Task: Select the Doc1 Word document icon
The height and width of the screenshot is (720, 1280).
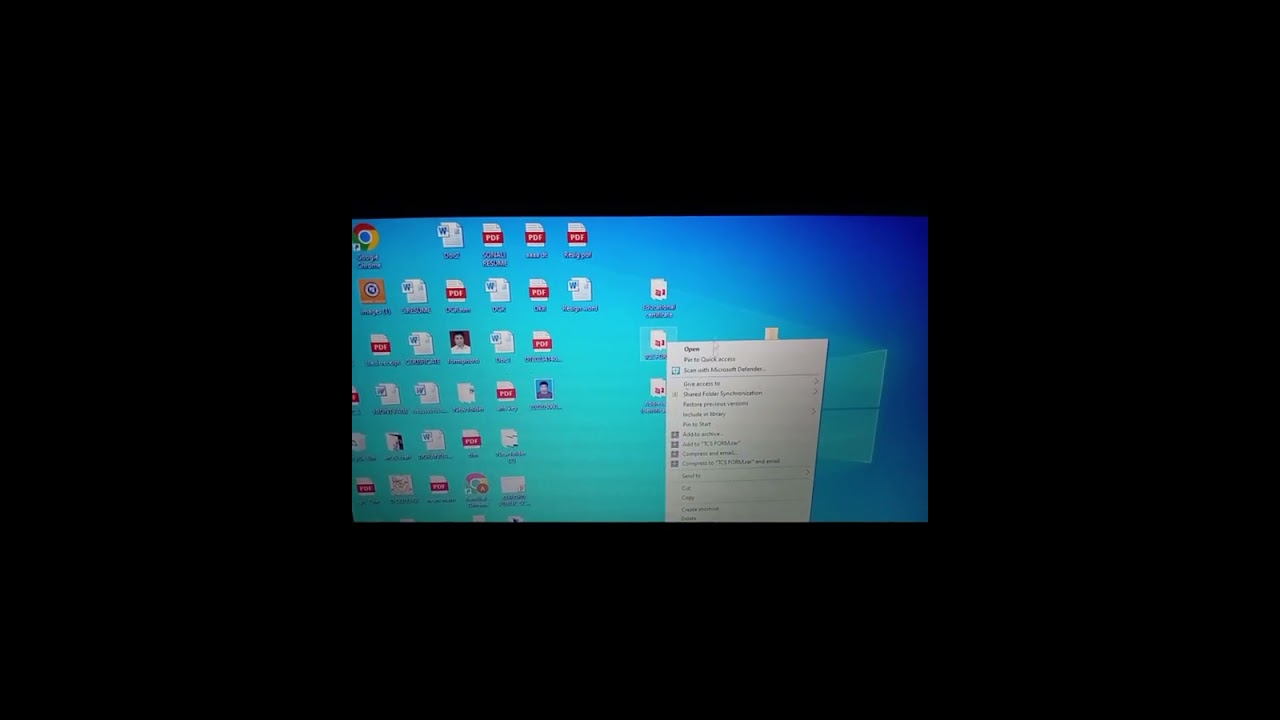Action: coord(502,345)
